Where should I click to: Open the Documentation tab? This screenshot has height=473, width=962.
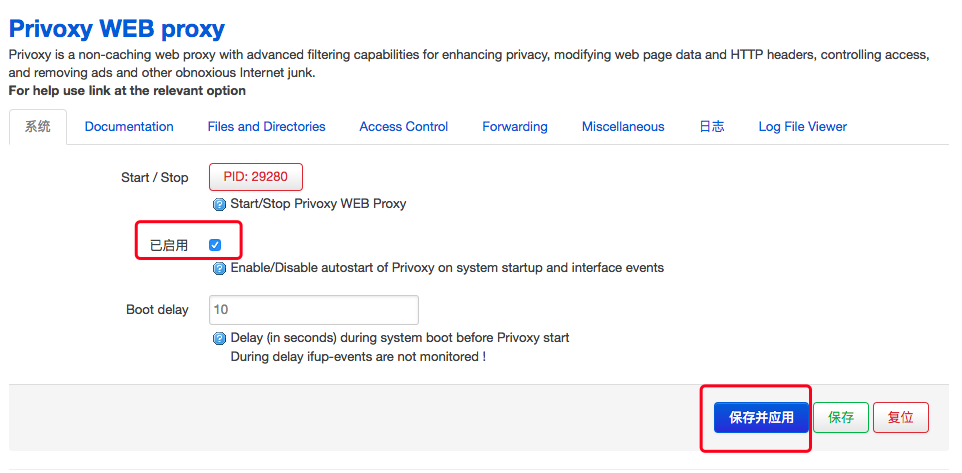click(129, 127)
